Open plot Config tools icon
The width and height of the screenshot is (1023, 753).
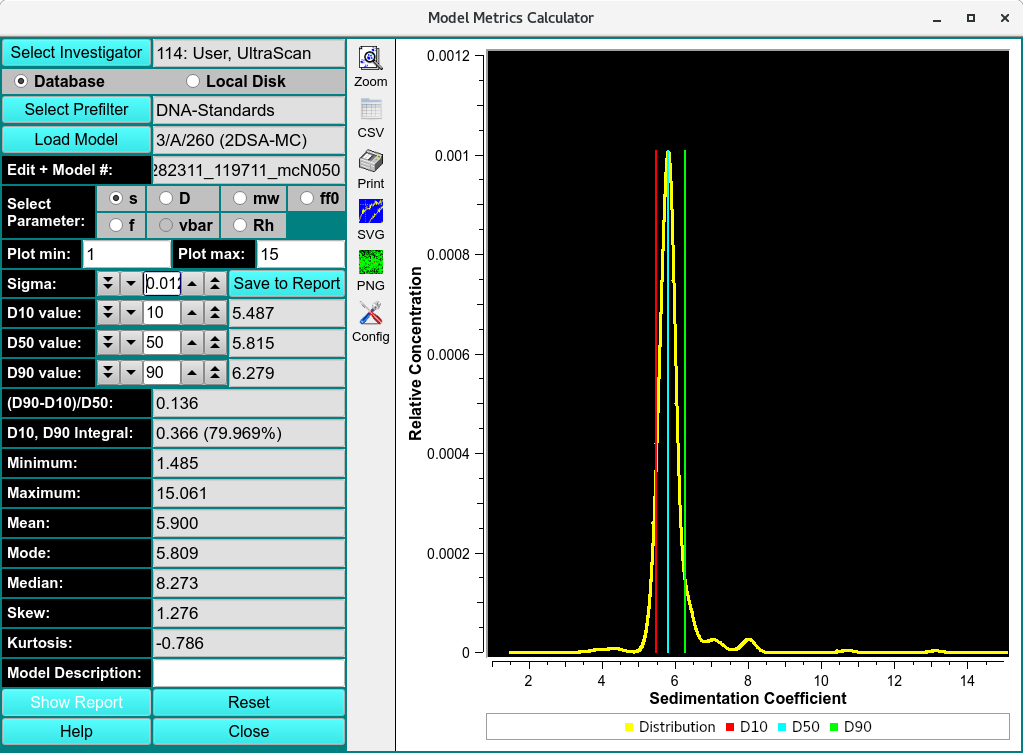pos(370,314)
